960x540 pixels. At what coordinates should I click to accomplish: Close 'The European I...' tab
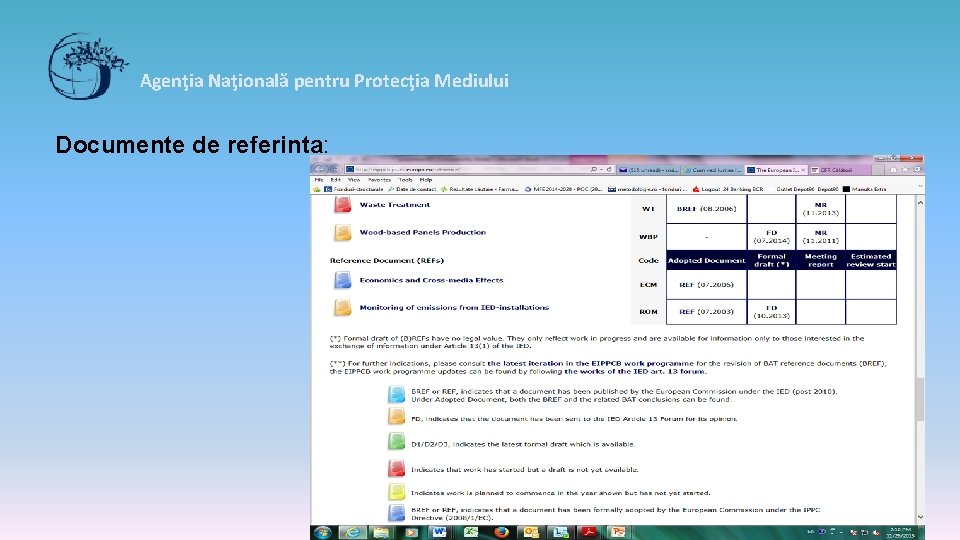point(803,170)
